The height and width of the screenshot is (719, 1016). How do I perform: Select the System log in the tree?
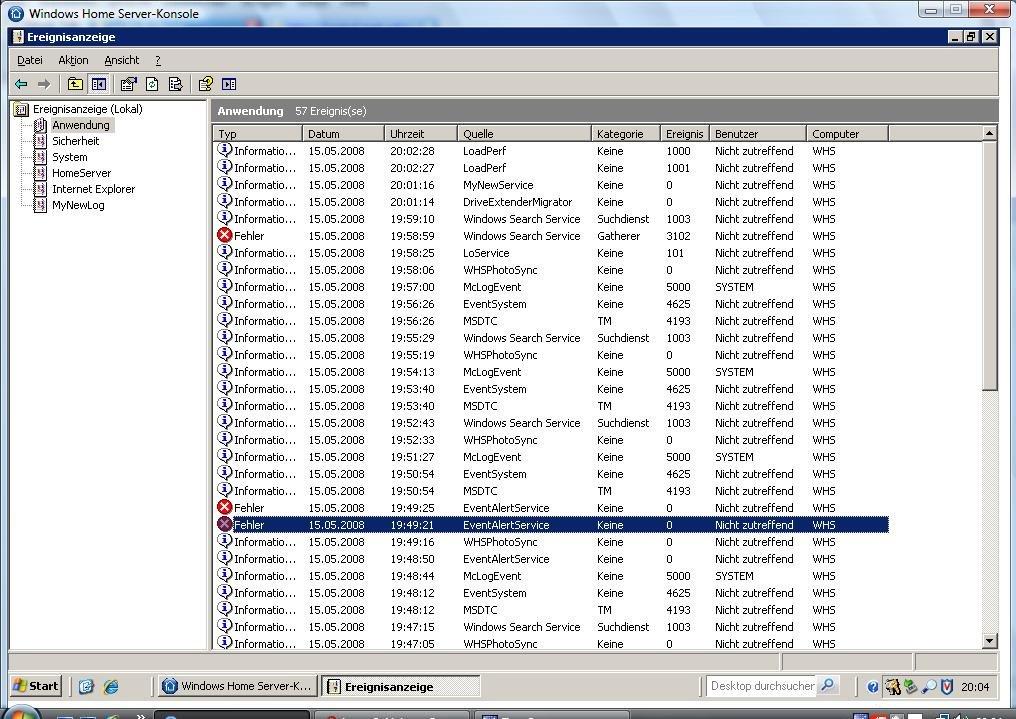[x=70, y=157]
